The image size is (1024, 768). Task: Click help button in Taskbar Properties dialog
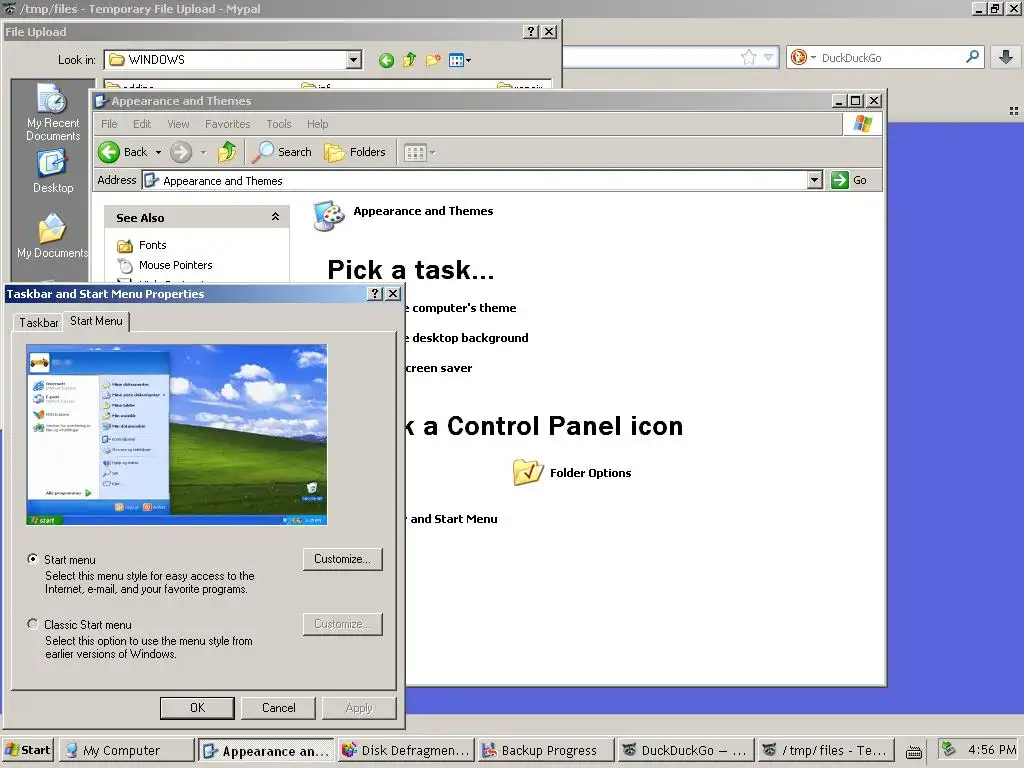click(x=374, y=294)
